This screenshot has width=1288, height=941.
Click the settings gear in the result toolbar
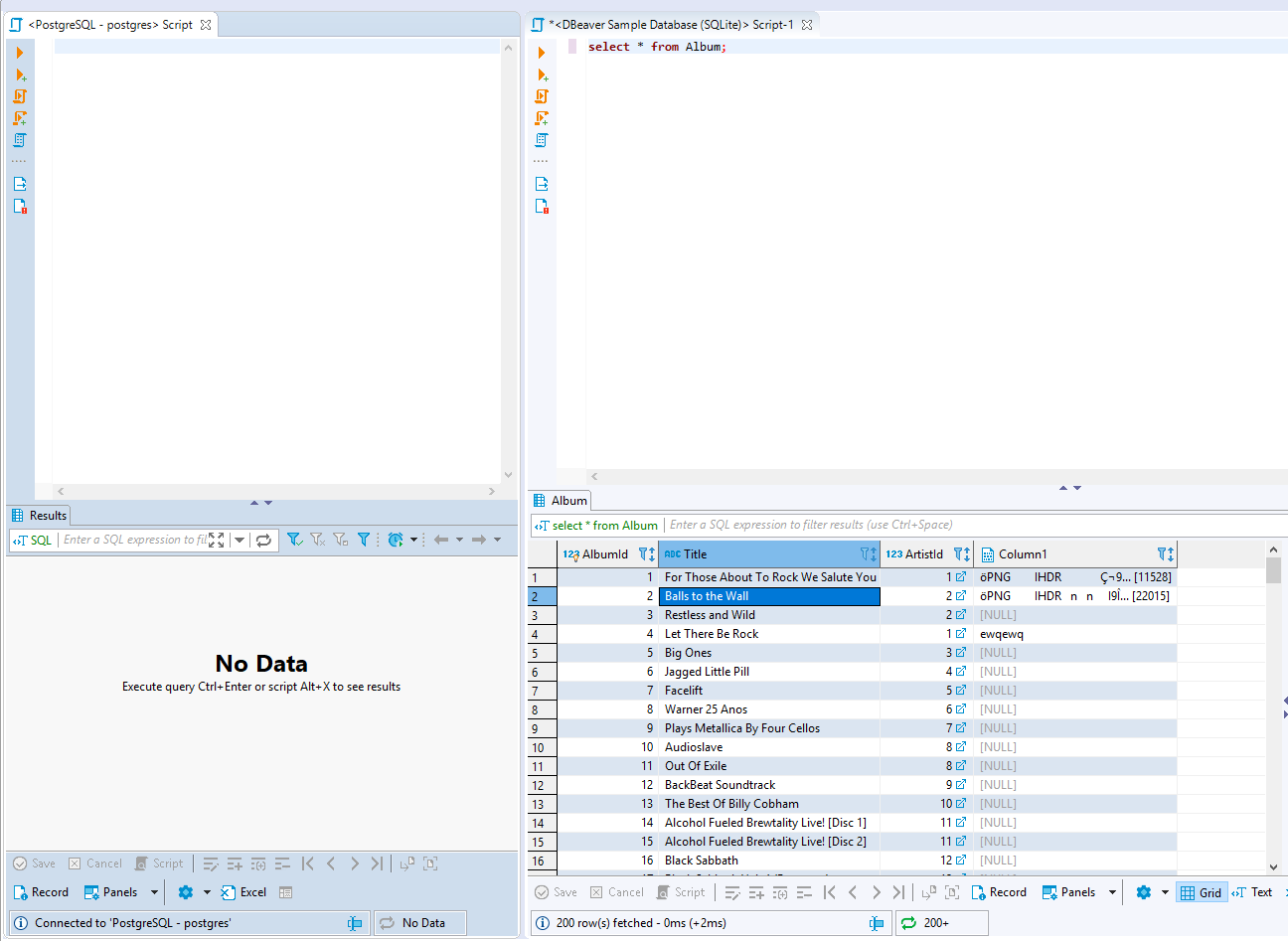pos(1141,891)
